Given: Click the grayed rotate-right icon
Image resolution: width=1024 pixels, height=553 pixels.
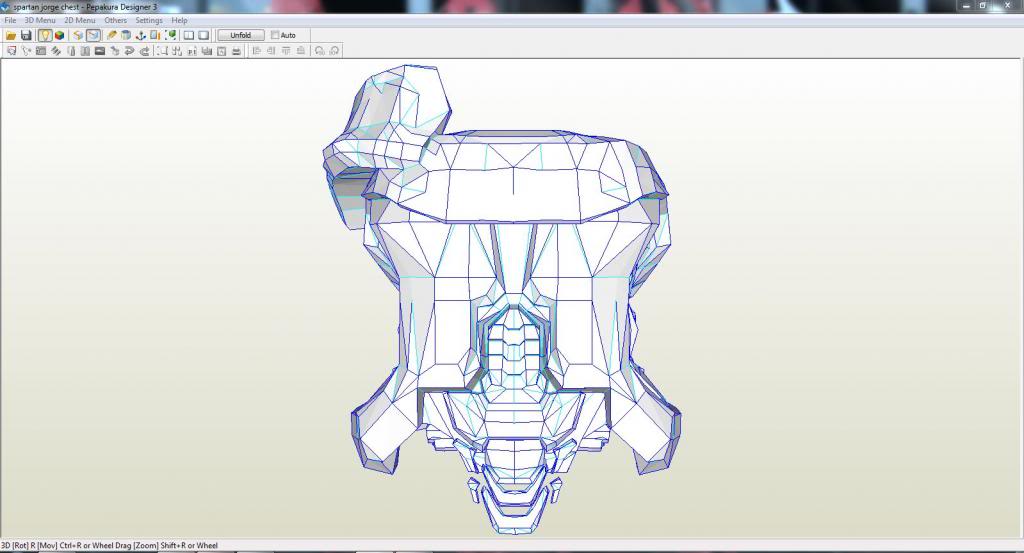Looking at the screenshot, I should click(334, 51).
